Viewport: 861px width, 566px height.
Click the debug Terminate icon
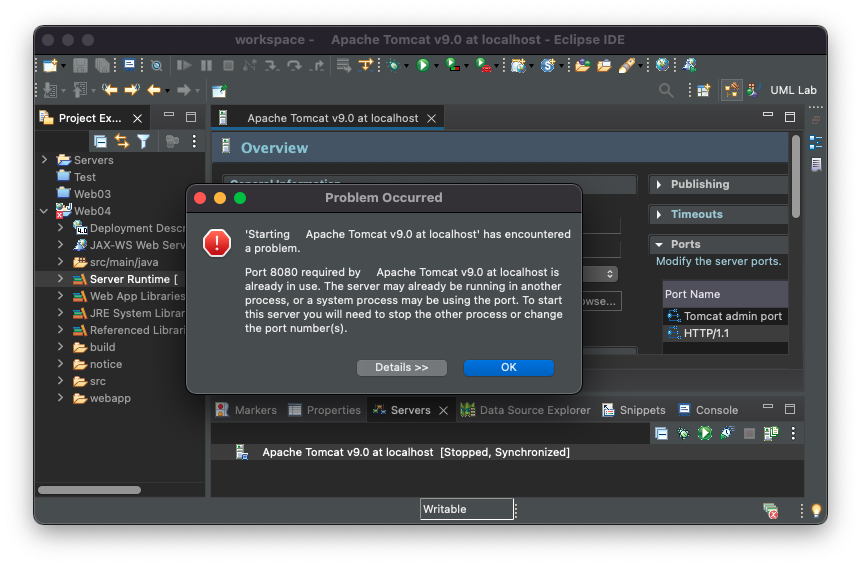coord(228,66)
